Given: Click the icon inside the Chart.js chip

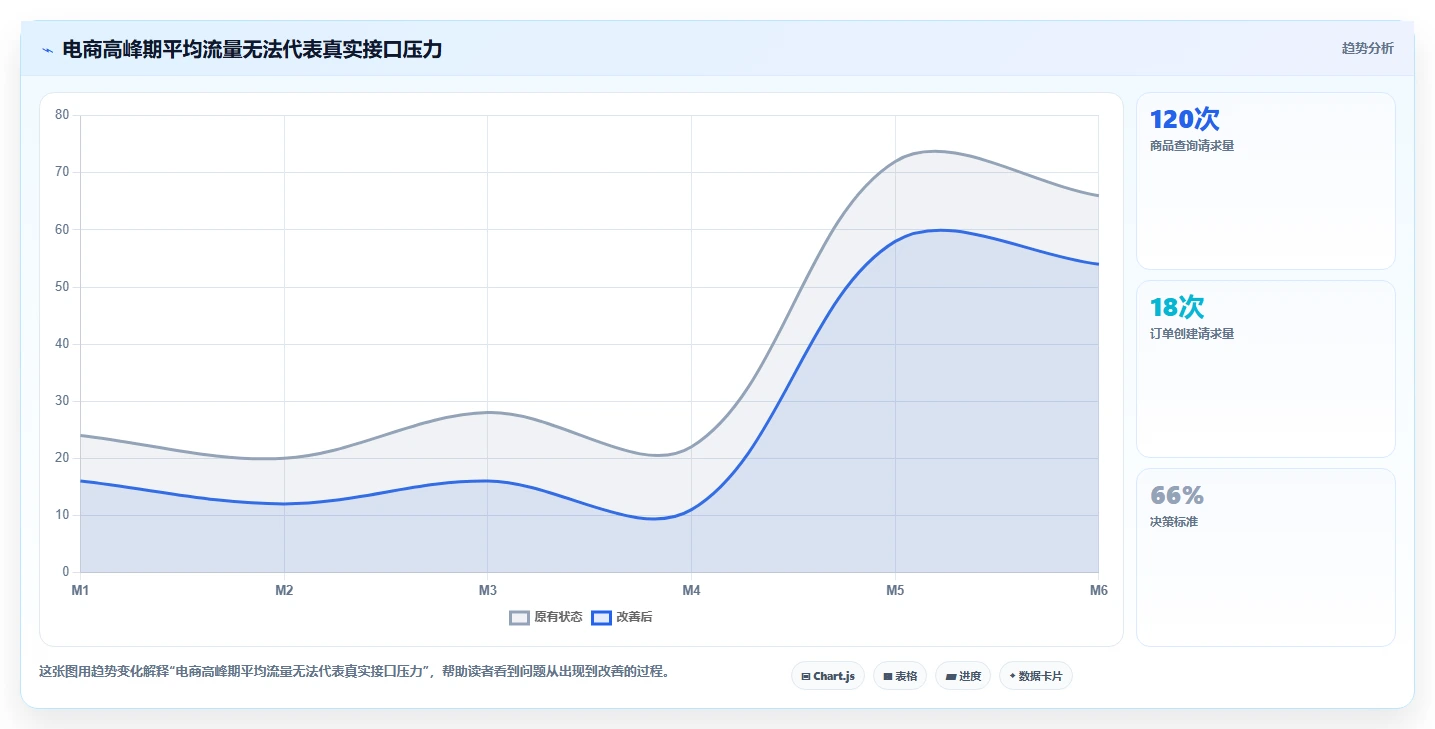Looking at the screenshot, I should tap(806, 677).
